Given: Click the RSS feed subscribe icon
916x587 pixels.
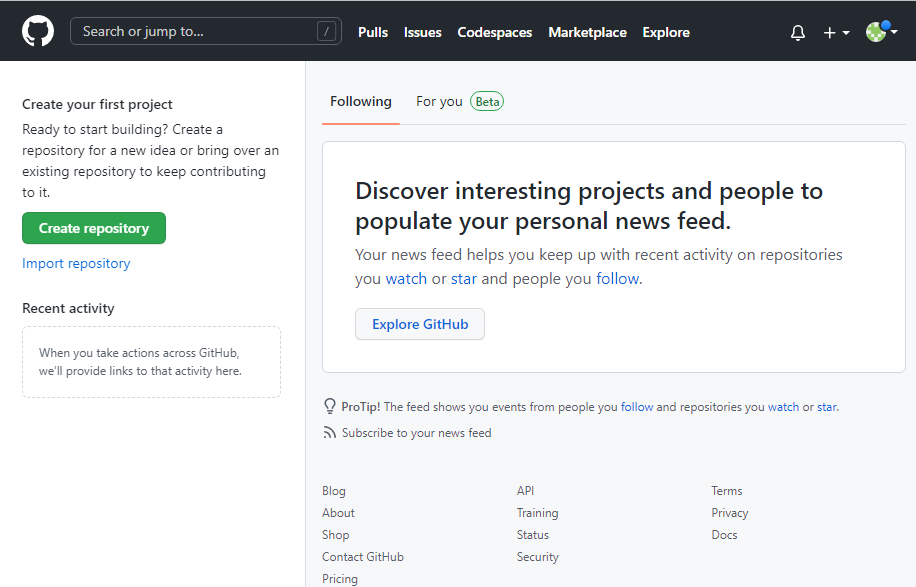Looking at the screenshot, I should point(329,433).
